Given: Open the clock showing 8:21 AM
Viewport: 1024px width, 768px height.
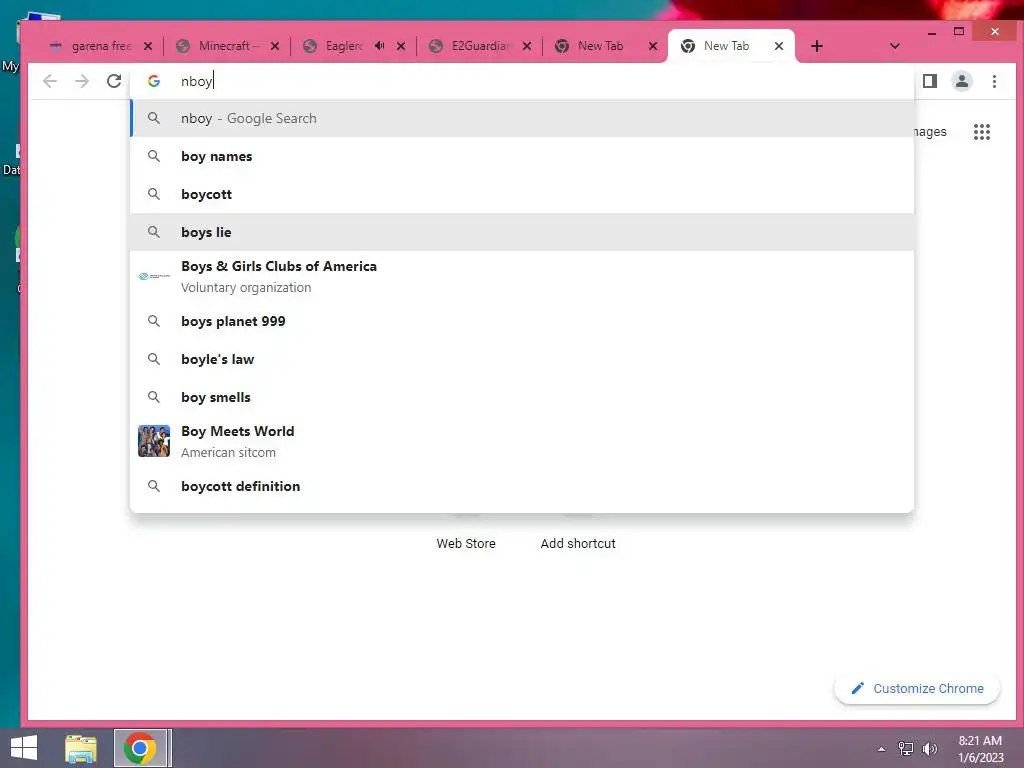Looking at the screenshot, I should pyautogui.click(x=980, y=749).
